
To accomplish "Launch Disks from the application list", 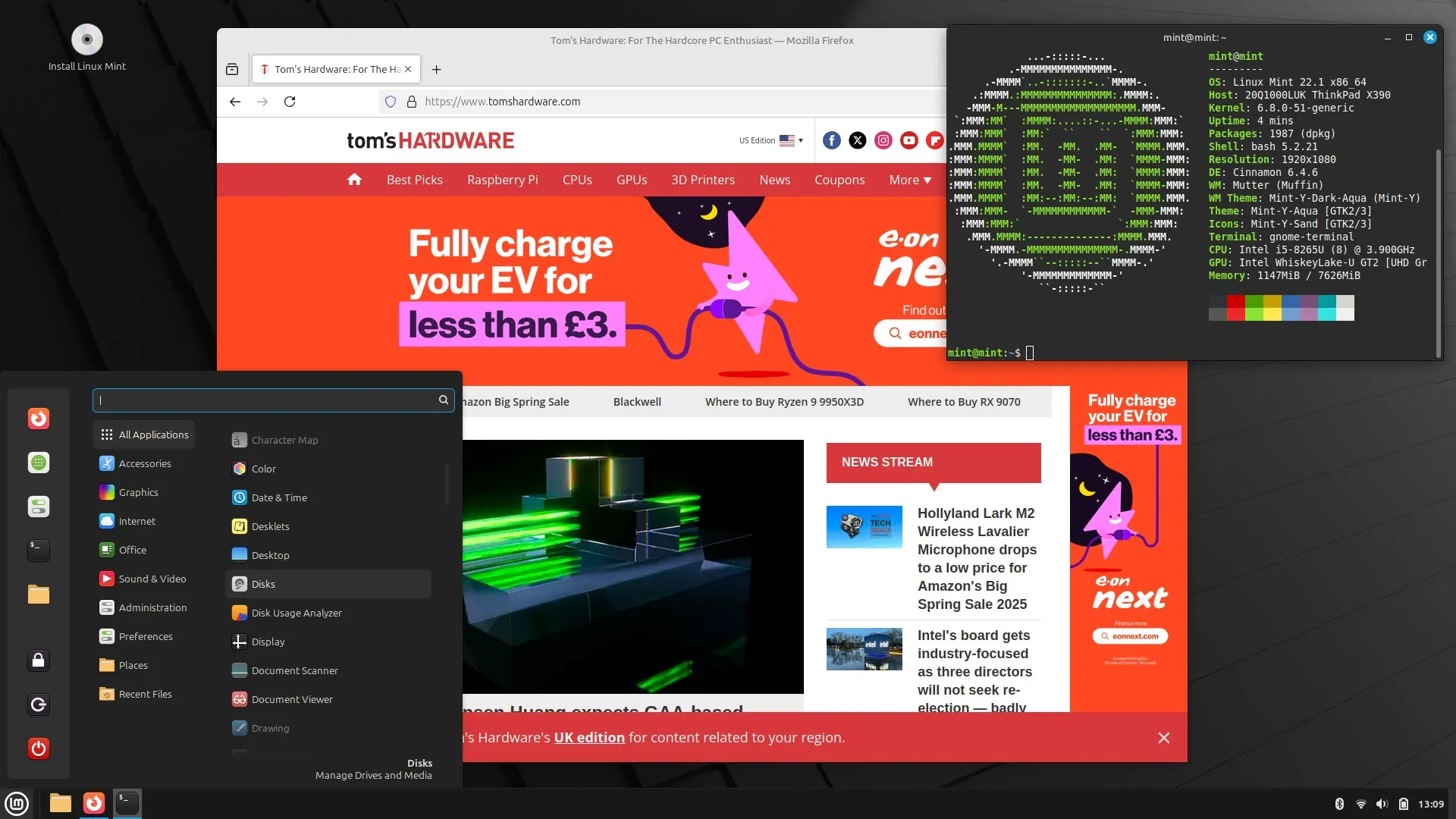I will point(328,584).
